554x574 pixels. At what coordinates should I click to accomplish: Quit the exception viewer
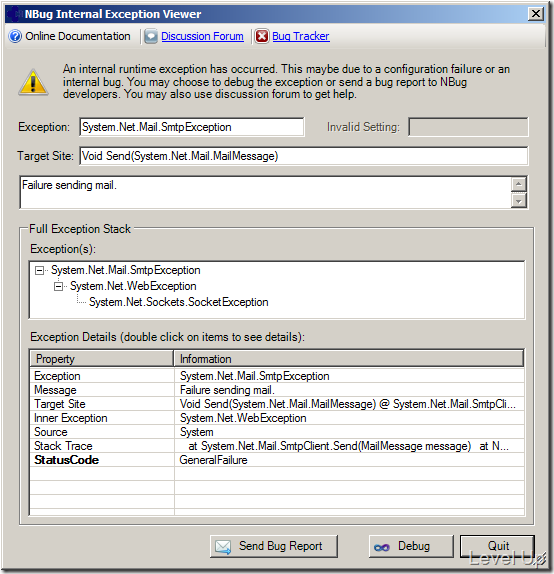(x=497, y=547)
